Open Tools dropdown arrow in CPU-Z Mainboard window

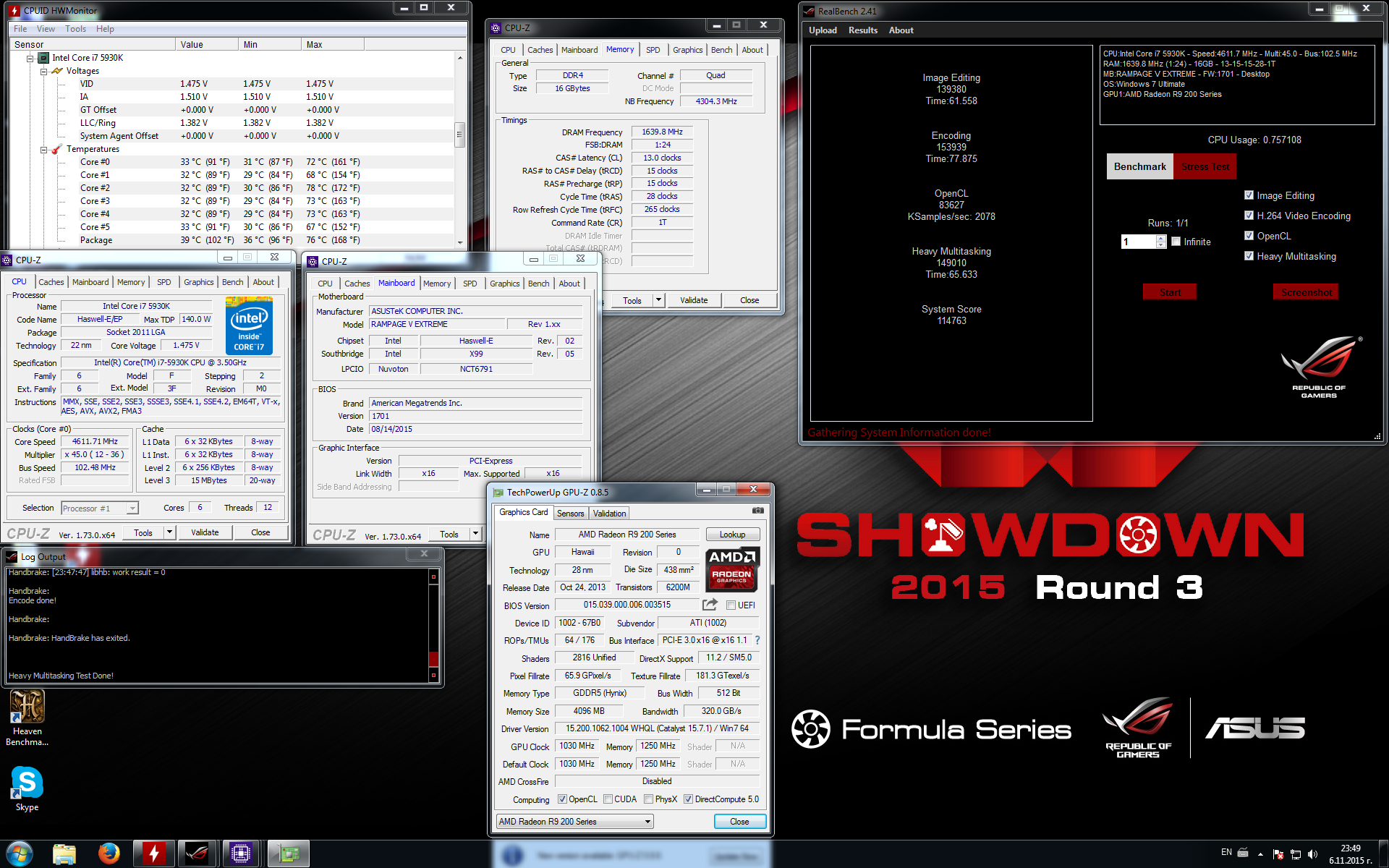click(475, 535)
